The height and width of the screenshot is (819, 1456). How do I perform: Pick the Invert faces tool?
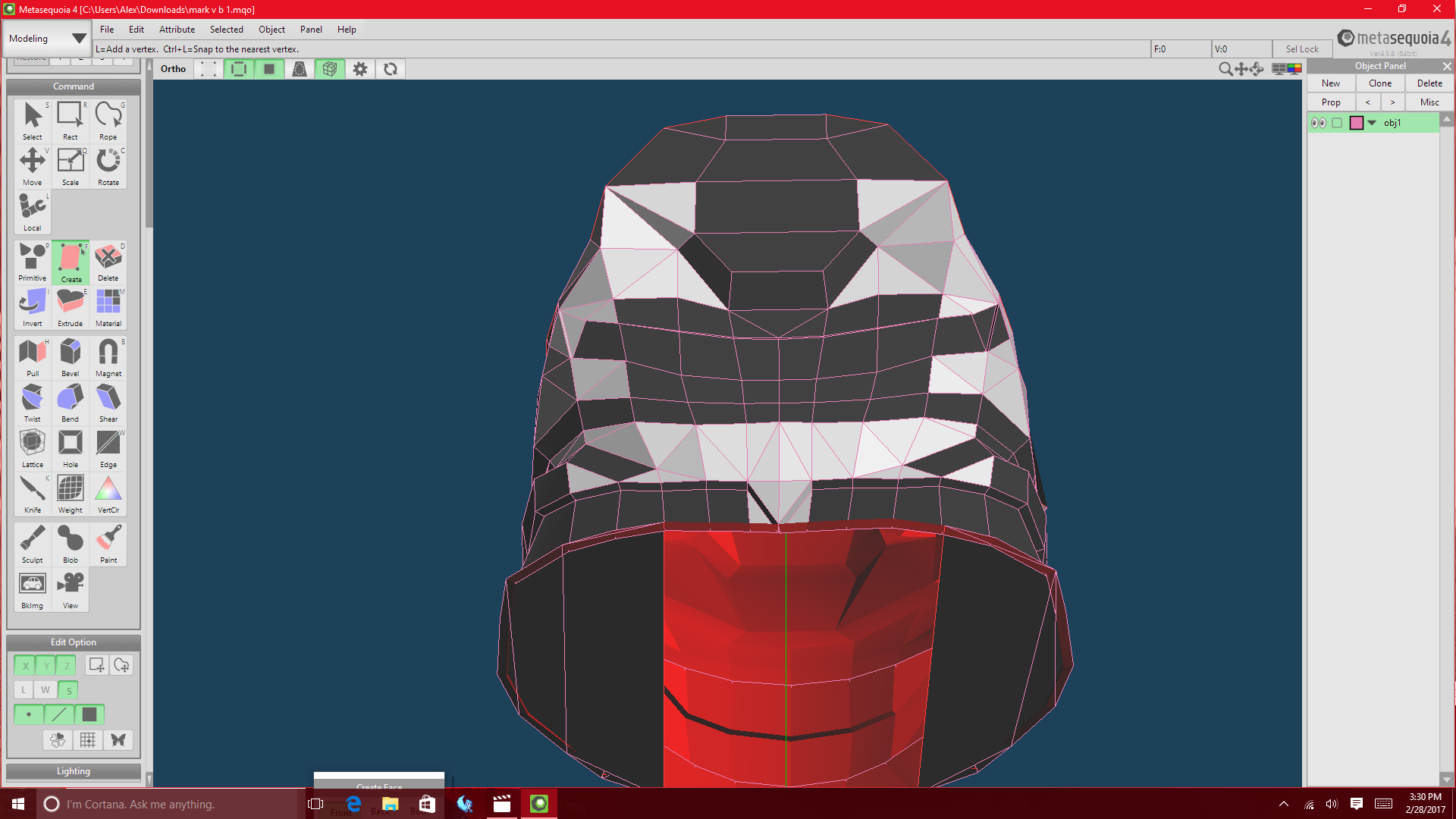click(x=33, y=307)
